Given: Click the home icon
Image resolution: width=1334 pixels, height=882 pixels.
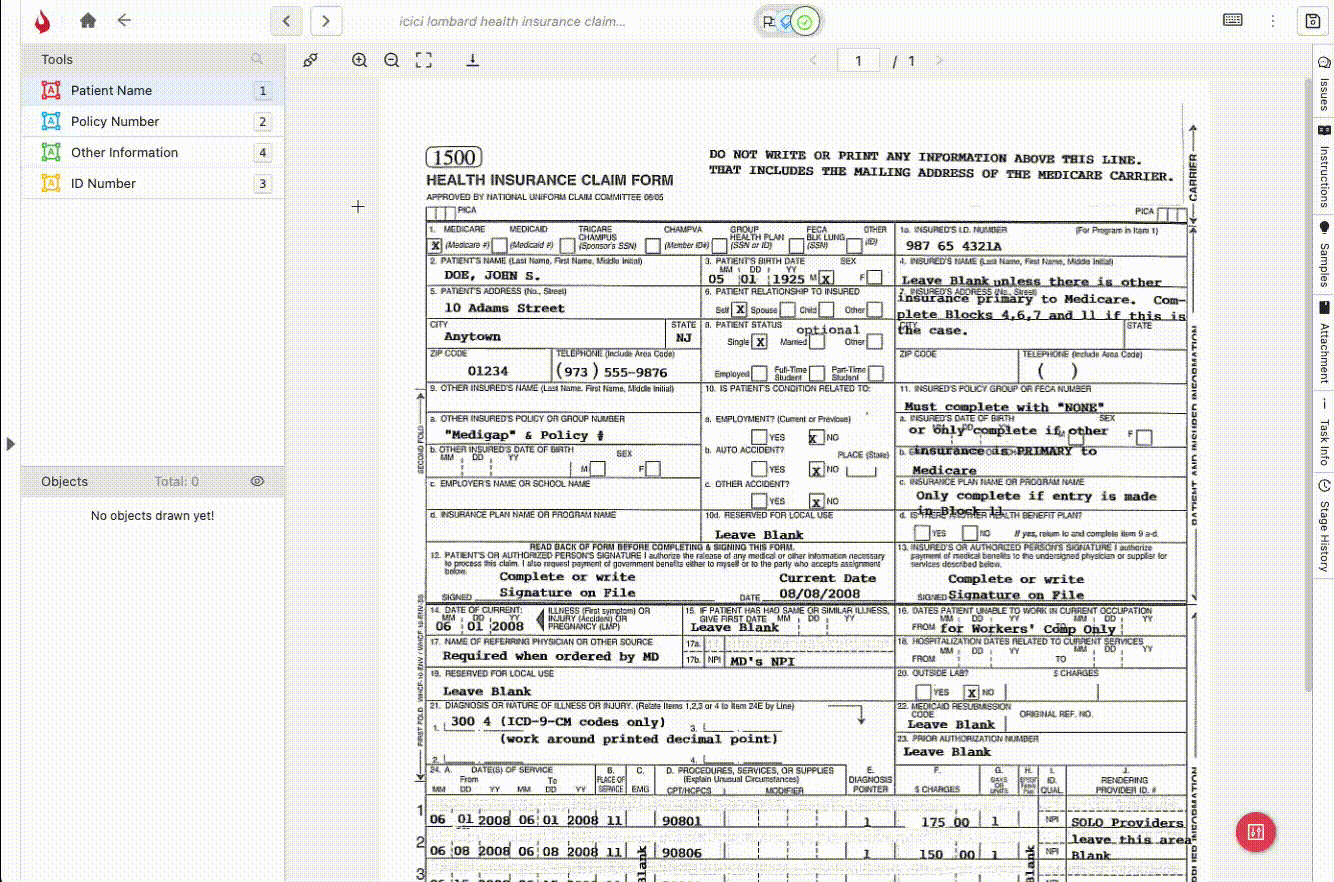Looking at the screenshot, I should point(88,20).
